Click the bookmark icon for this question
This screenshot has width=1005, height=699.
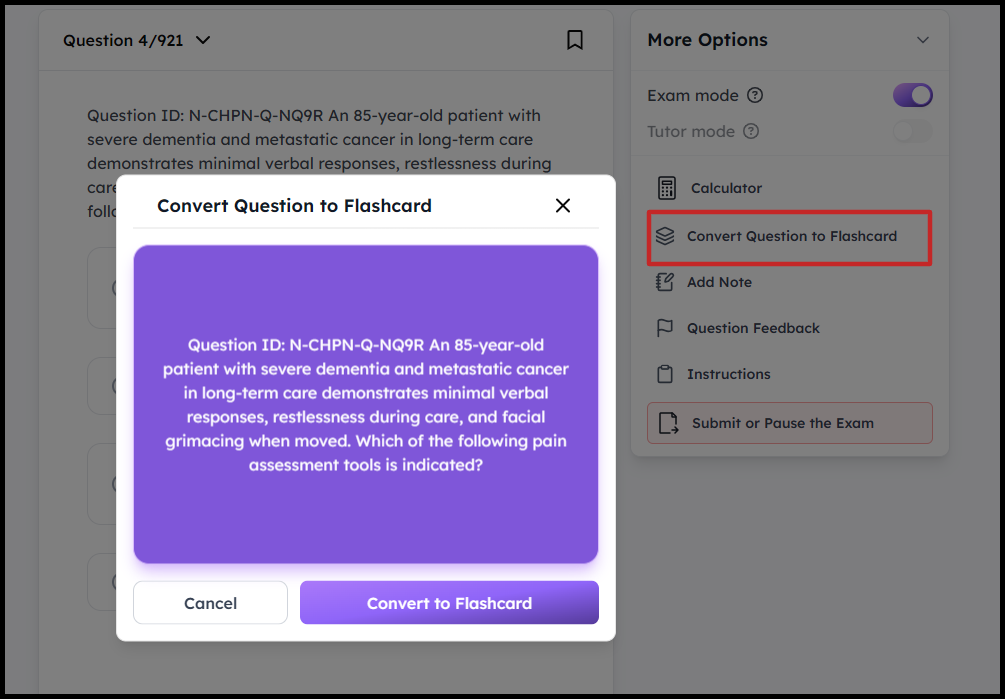pos(575,40)
